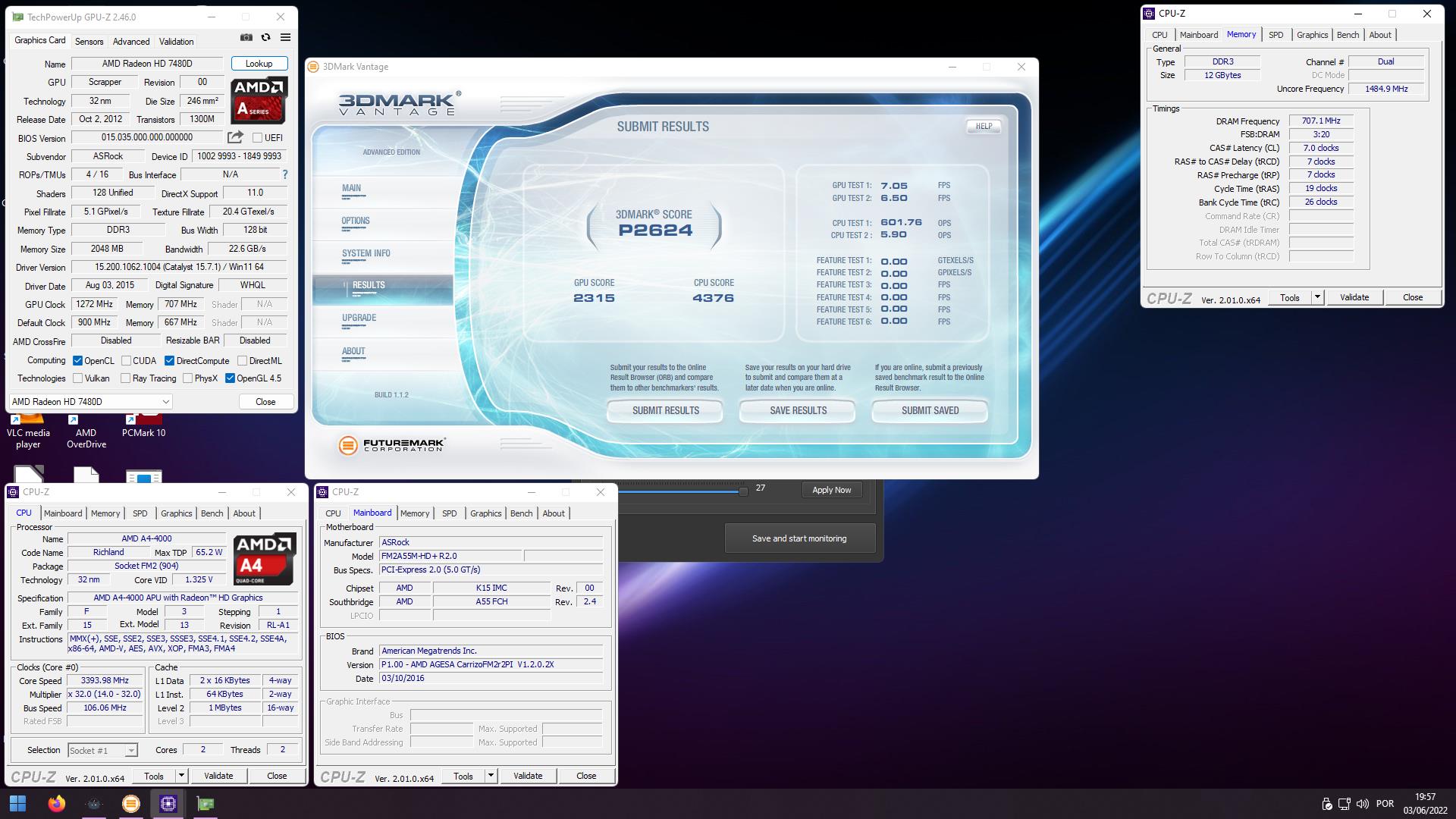Expand Tools dropdown arrow in CPU-Z CPU window
Image resolution: width=1456 pixels, height=819 pixels.
coord(180,776)
